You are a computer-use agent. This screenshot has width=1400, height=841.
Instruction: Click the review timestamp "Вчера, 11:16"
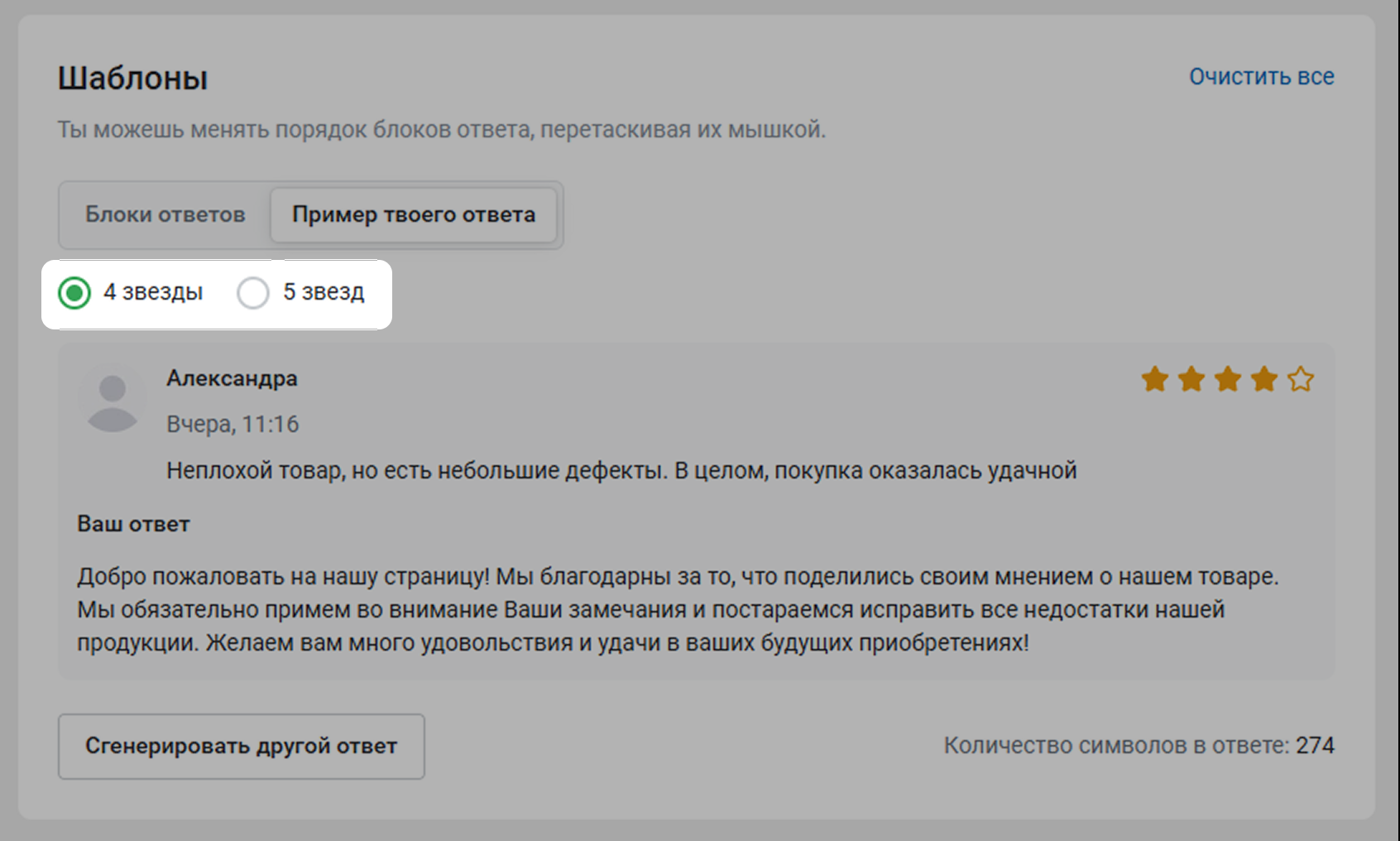(233, 425)
